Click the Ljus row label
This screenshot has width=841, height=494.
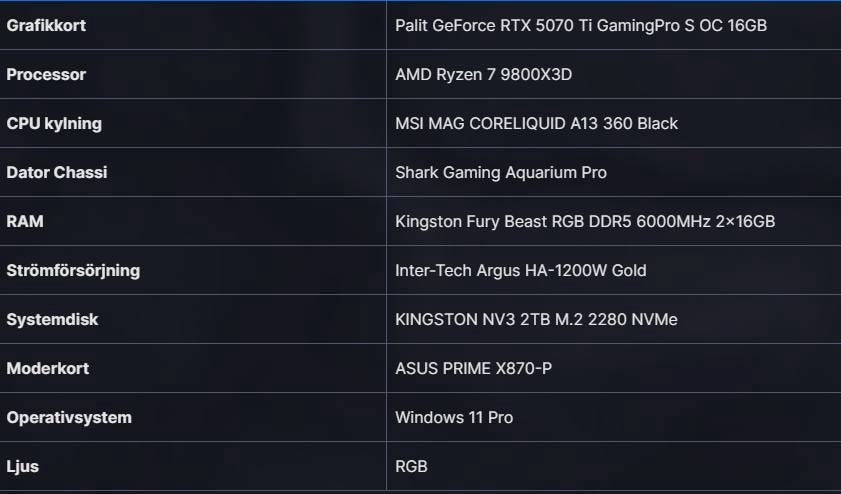(23, 467)
